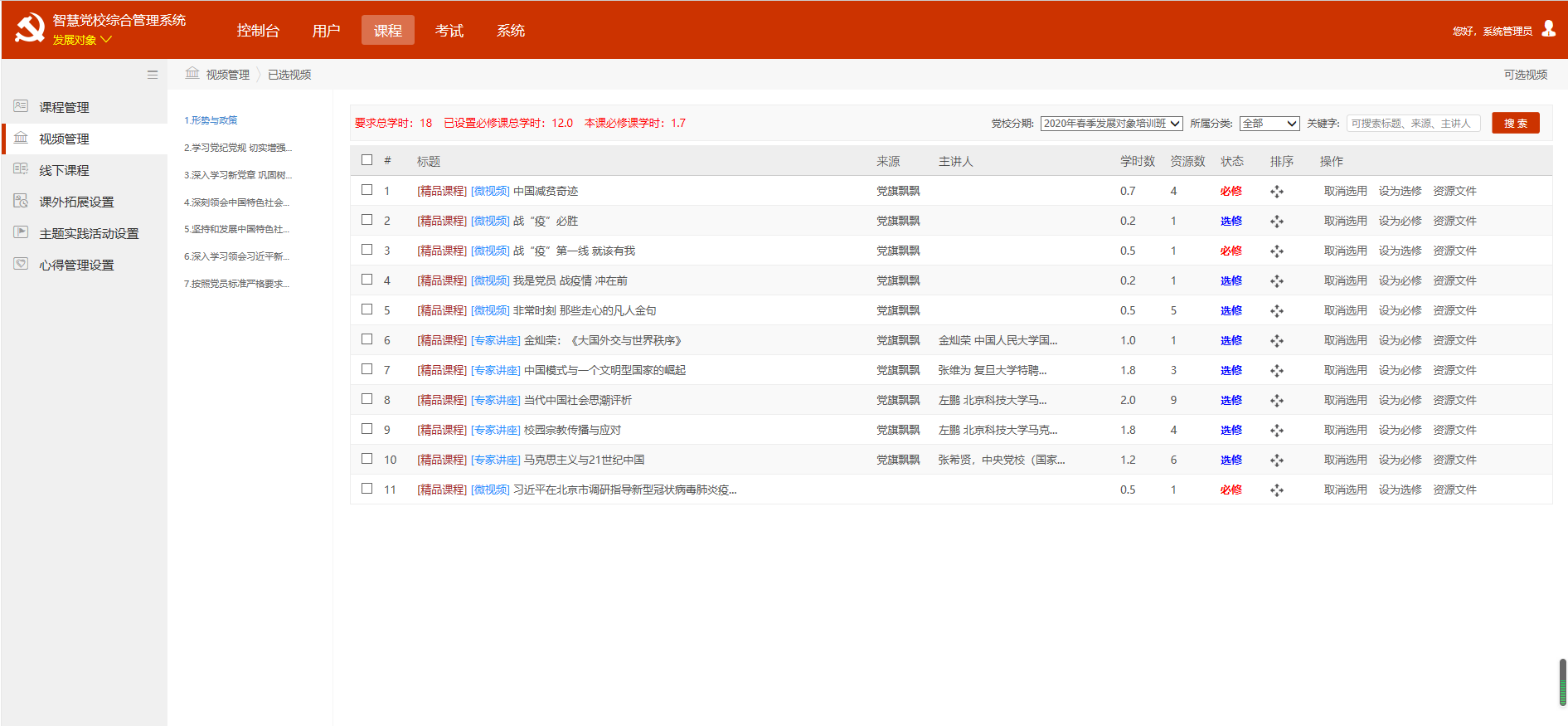Click the 主题实践活动设置 sidebar icon
The image size is (1568, 726).
(21, 232)
